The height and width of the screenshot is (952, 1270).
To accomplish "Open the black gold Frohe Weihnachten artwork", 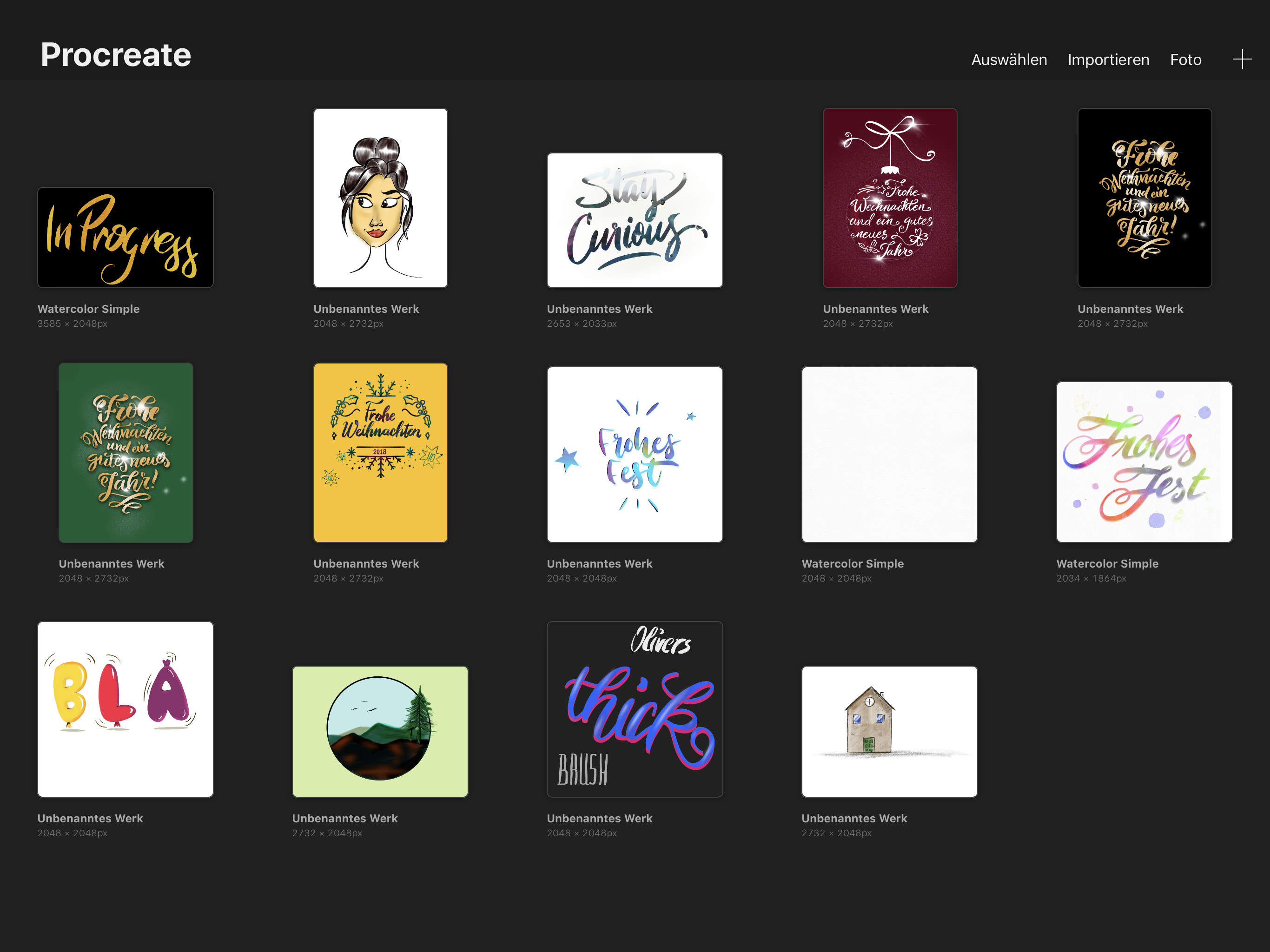I will coord(1144,198).
